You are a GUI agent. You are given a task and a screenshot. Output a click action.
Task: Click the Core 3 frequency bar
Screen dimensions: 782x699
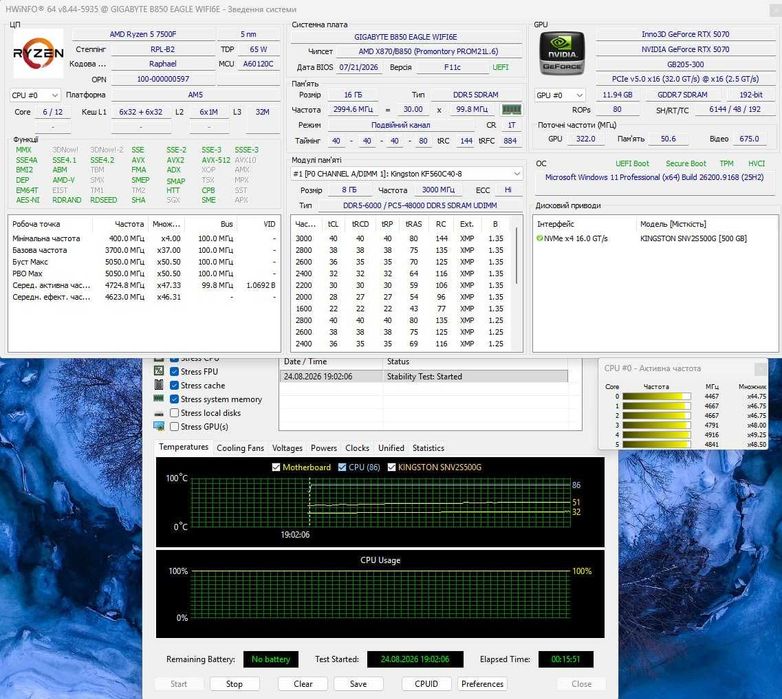coord(657,425)
